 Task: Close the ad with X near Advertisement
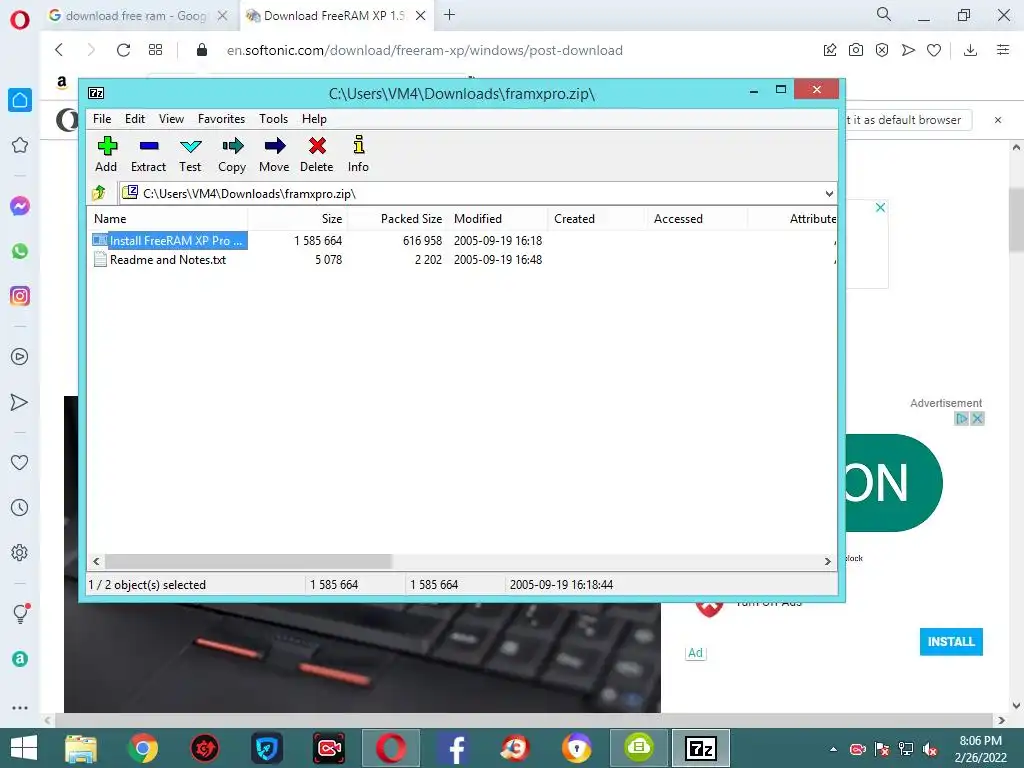[978, 419]
